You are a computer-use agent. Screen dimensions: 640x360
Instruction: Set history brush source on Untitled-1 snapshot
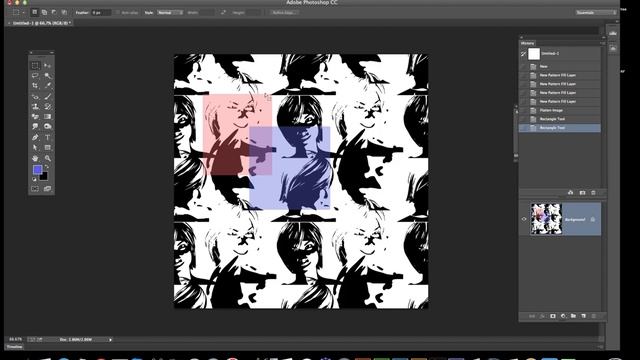(523, 53)
